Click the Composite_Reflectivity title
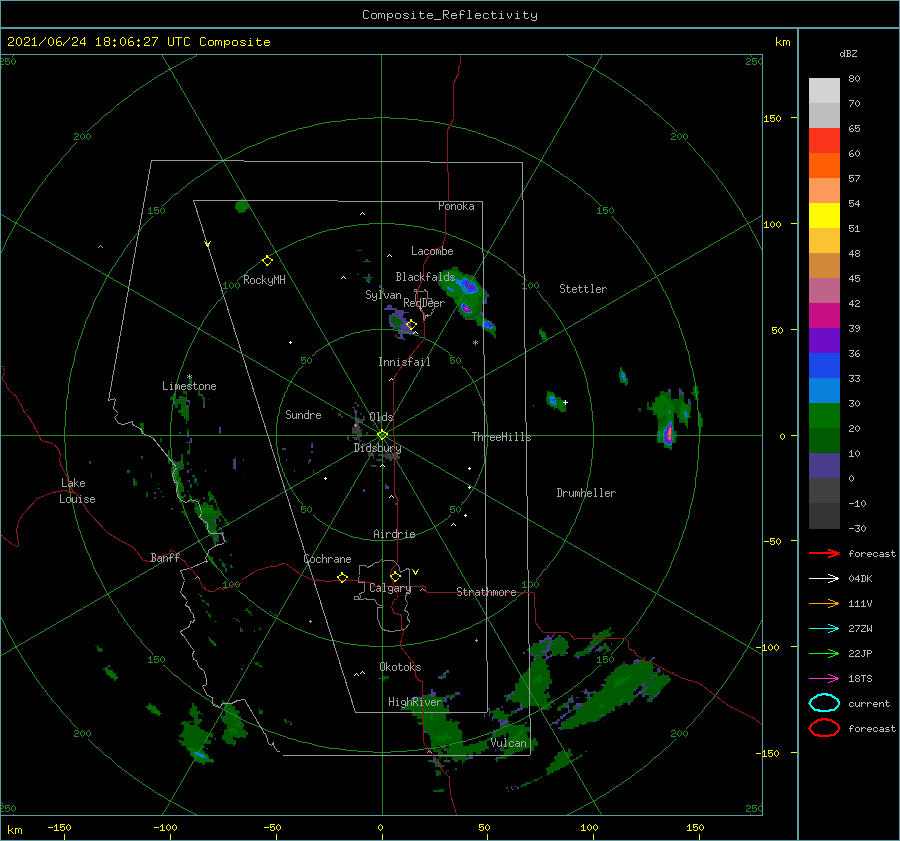900x841 pixels. tap(449, 15)
